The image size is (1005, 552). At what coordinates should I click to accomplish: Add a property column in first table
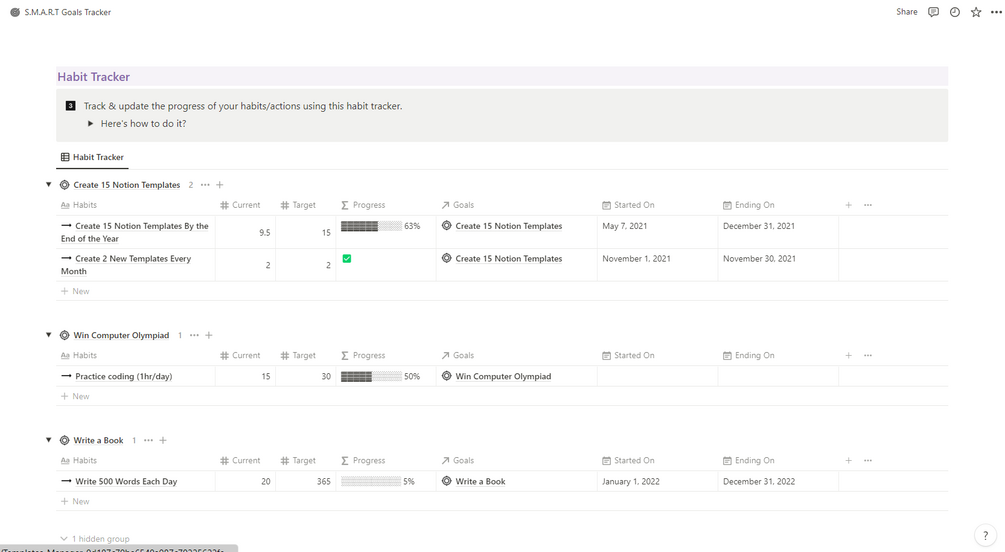coord(848,205)
